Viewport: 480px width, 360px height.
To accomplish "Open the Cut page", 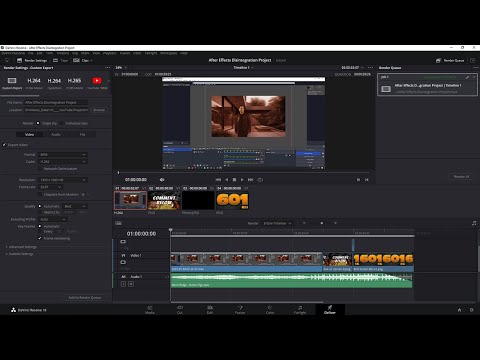I will tap(180, 310).
